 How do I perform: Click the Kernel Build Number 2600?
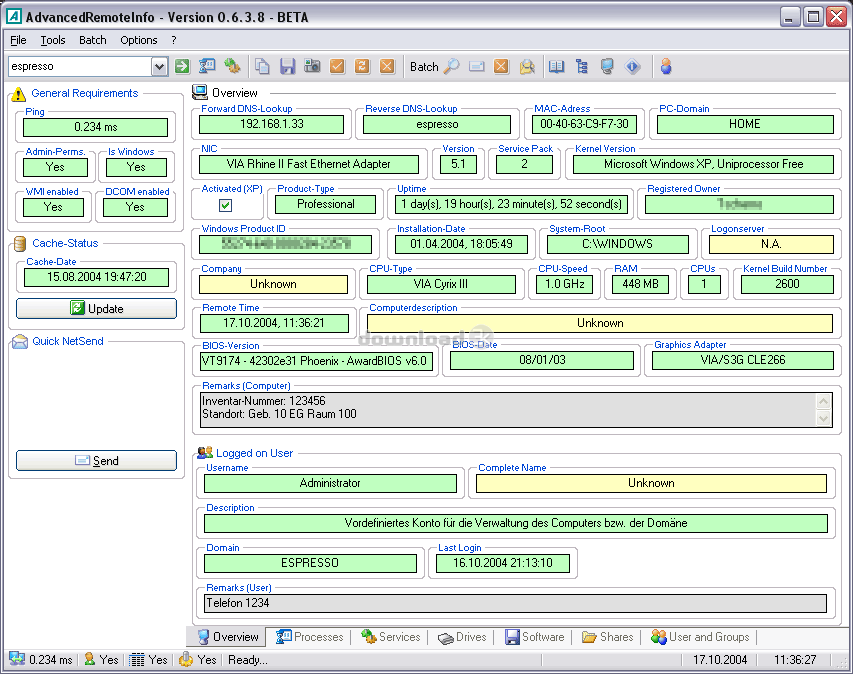(x=787, y=284)
